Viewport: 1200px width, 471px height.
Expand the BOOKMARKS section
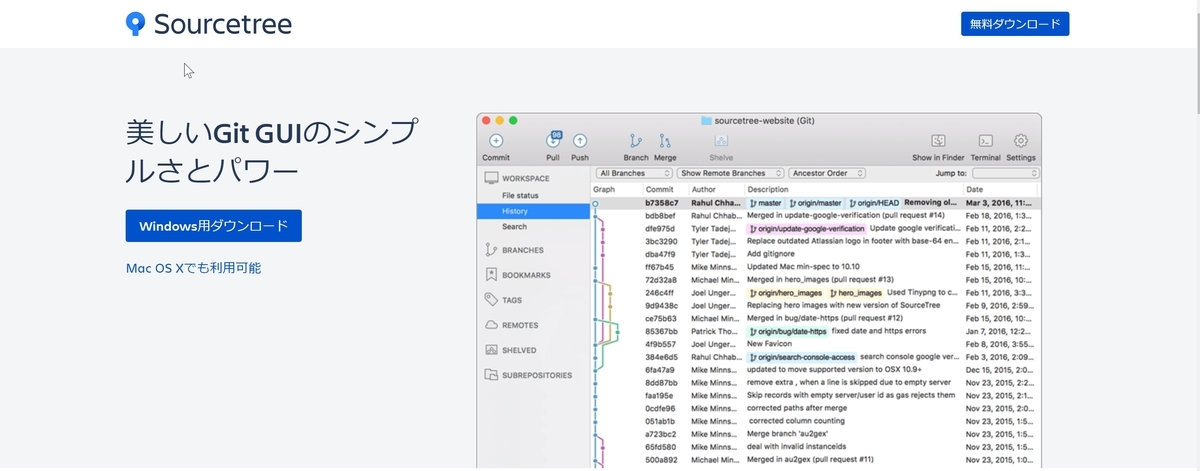pos(526,275)
